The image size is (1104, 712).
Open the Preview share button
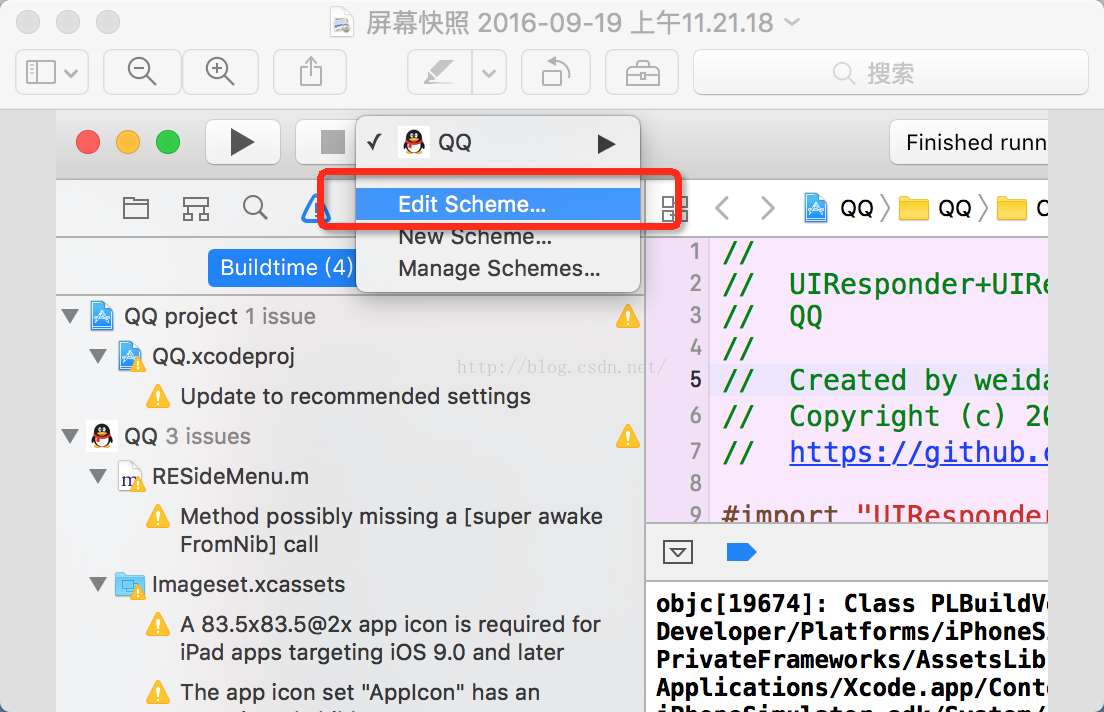310,72
